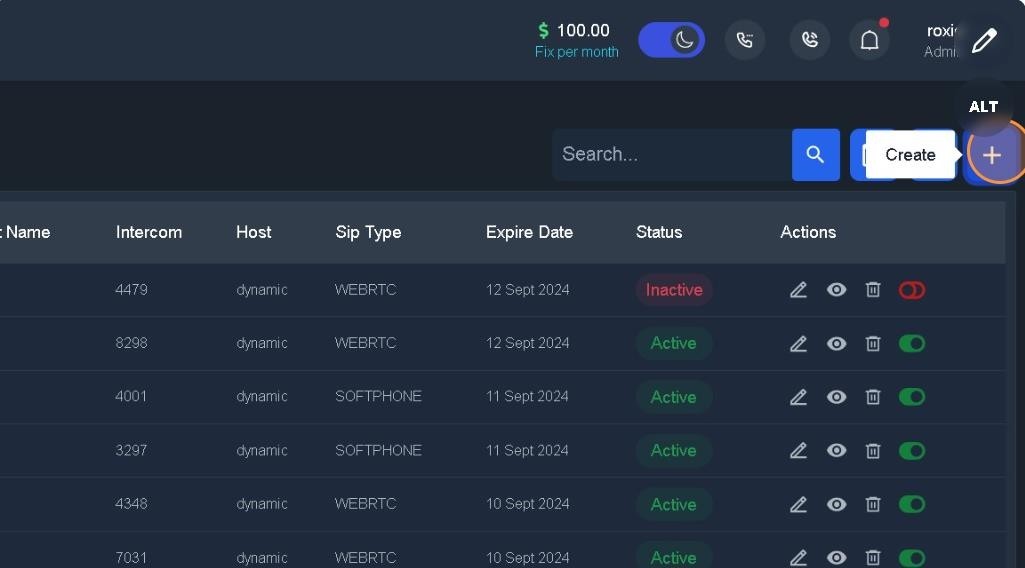Click the Active status badge for 8298
This screenshot has width=1025, height=568.
coord(673,343)
